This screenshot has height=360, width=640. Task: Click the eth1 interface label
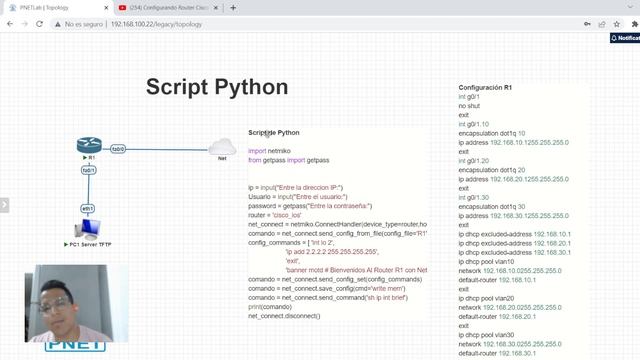tap(88, 209)
